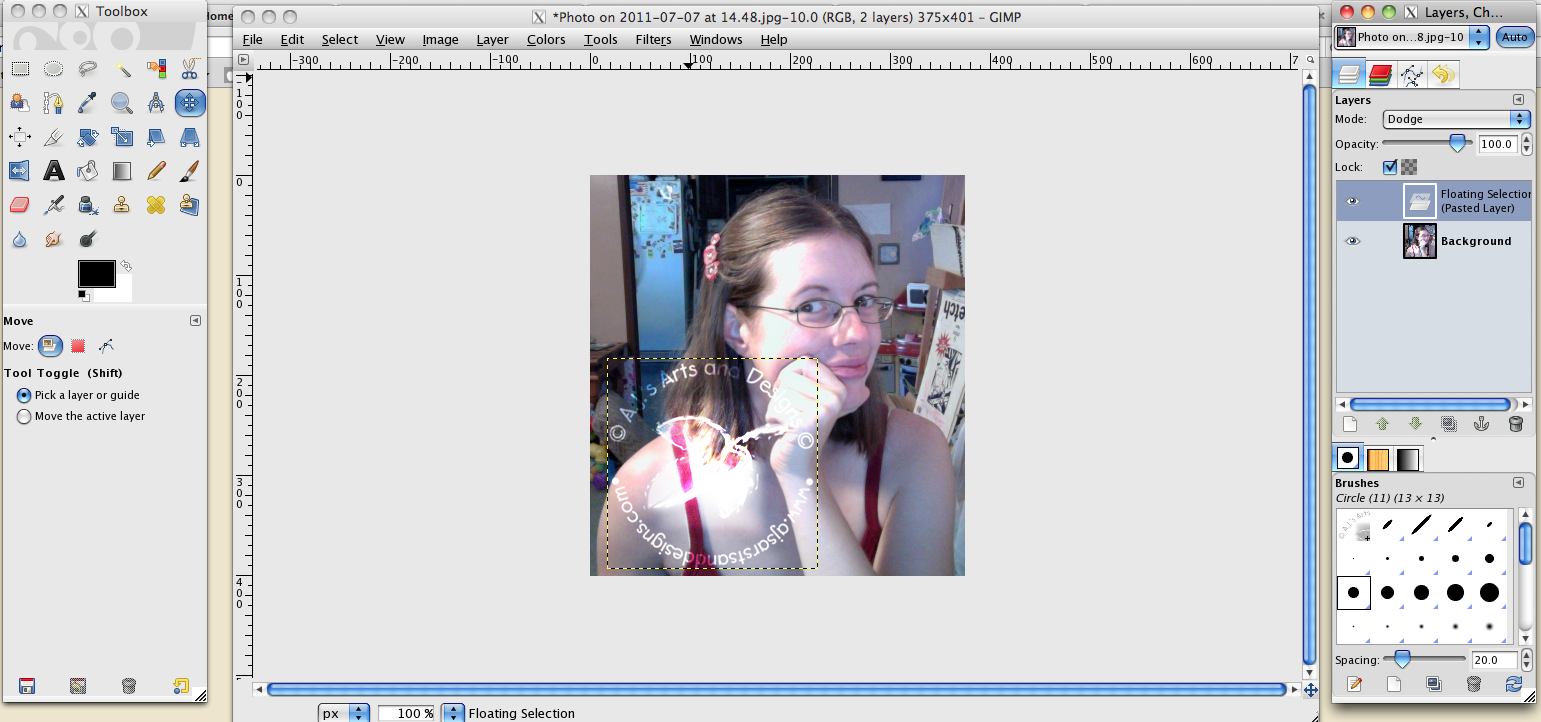Switch to the Channels tab
Screen dimensions: 1541x722
click(1380, 74)
